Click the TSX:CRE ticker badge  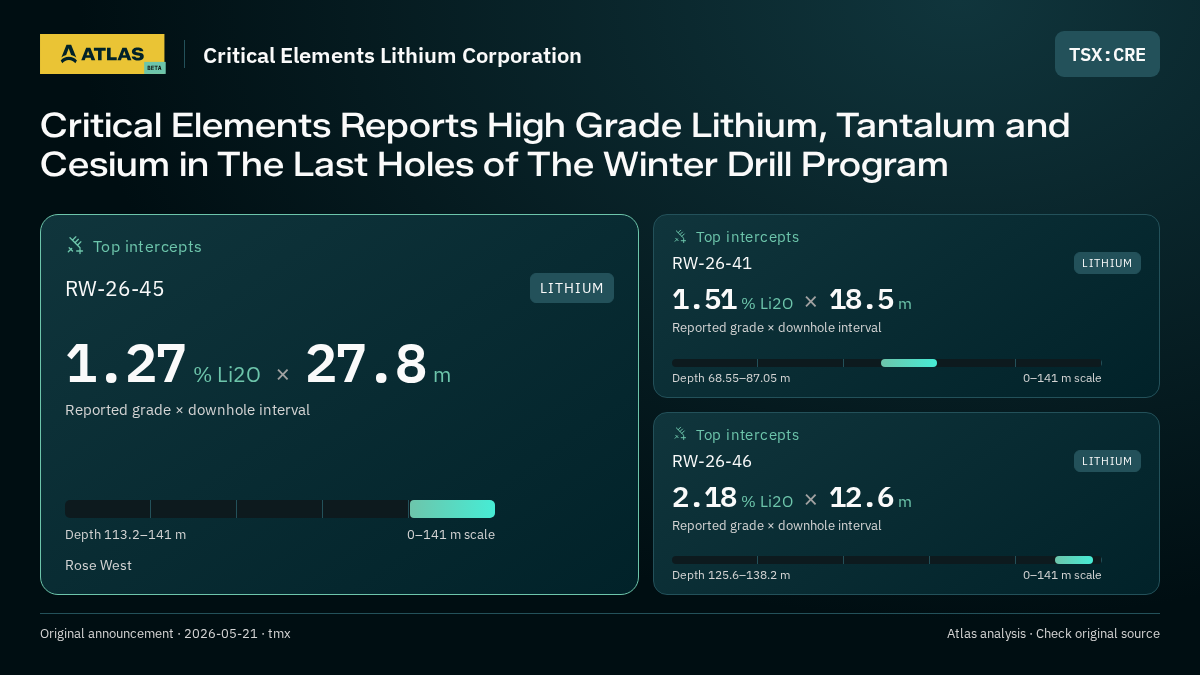pyautogui.click(x=1107, y=54)
